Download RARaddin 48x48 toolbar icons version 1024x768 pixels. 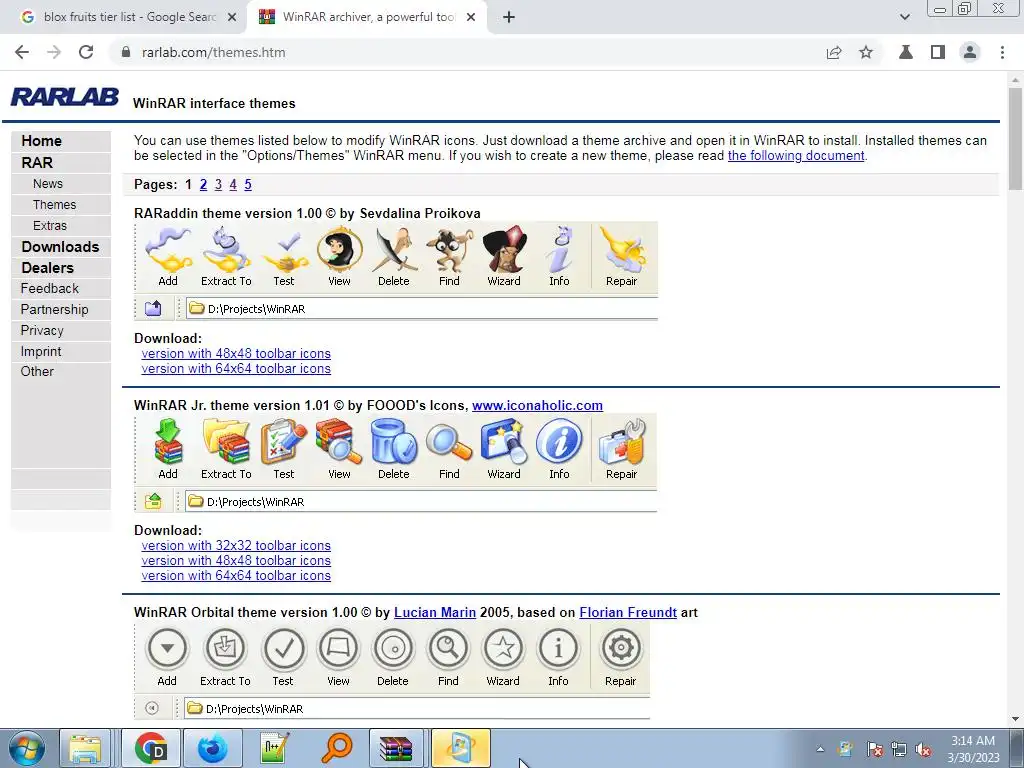[236, 353]
